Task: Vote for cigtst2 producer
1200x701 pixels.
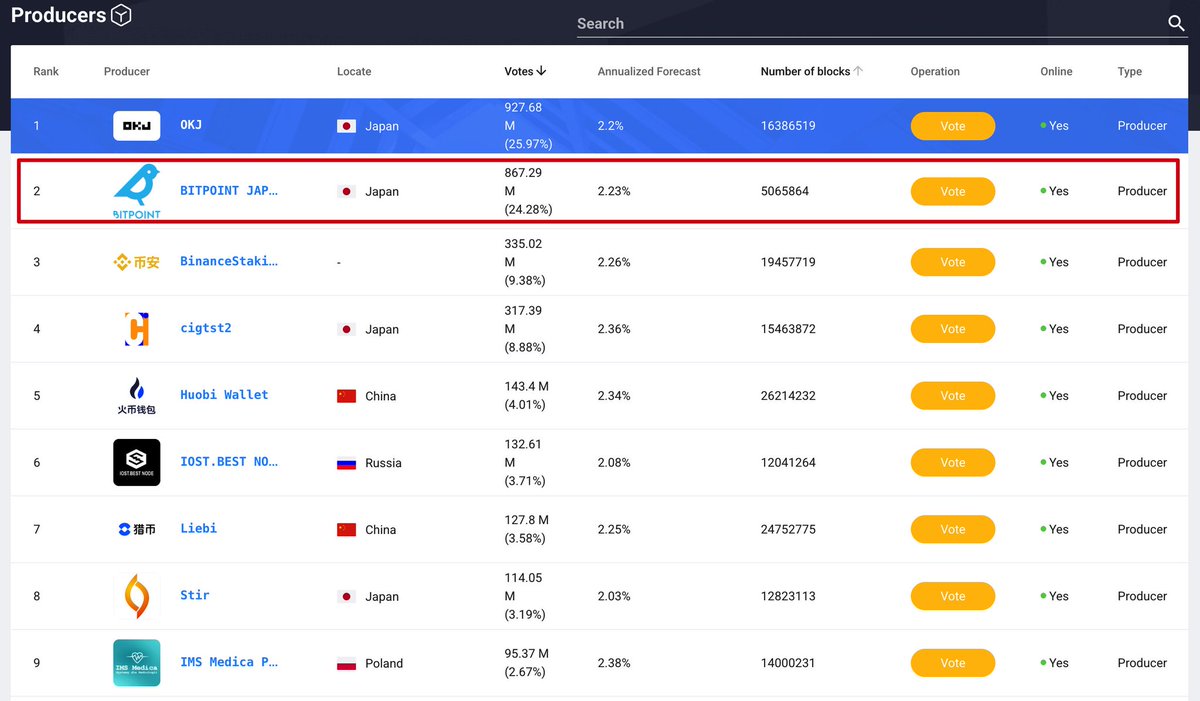Action: pyautogui.click(x=952, y=329)
